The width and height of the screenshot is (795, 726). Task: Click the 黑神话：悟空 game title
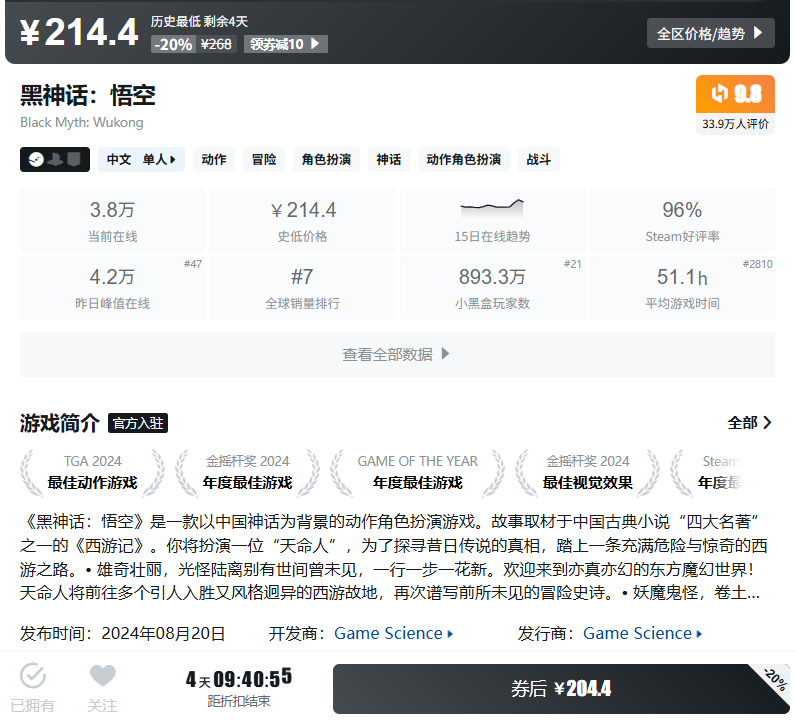pos(88,95)
